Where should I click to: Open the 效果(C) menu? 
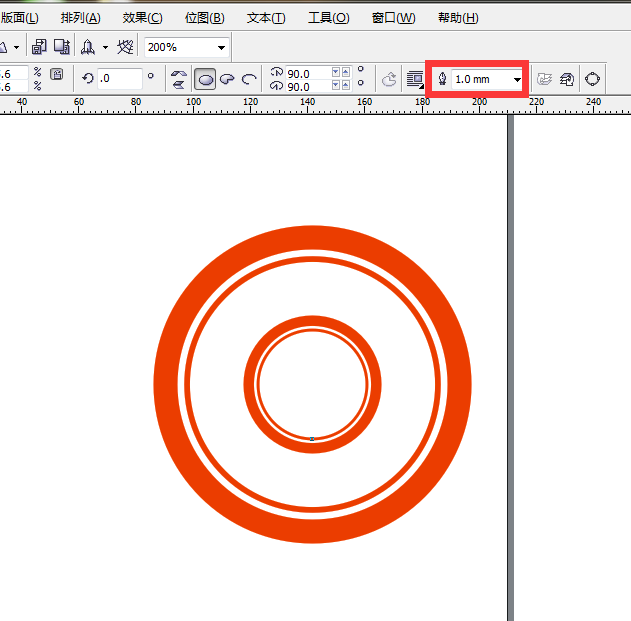[142, 18]
